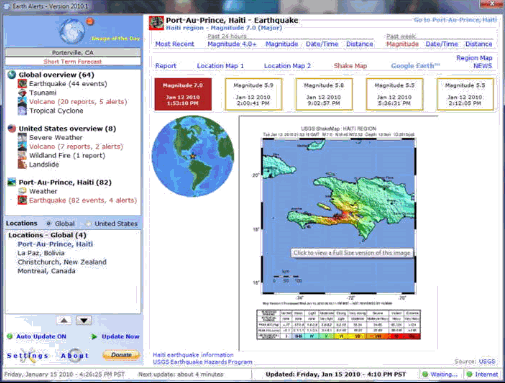Viewport: 505px width, 383px height.
Task: Click Update Now
Action: (x=120, y=336)
